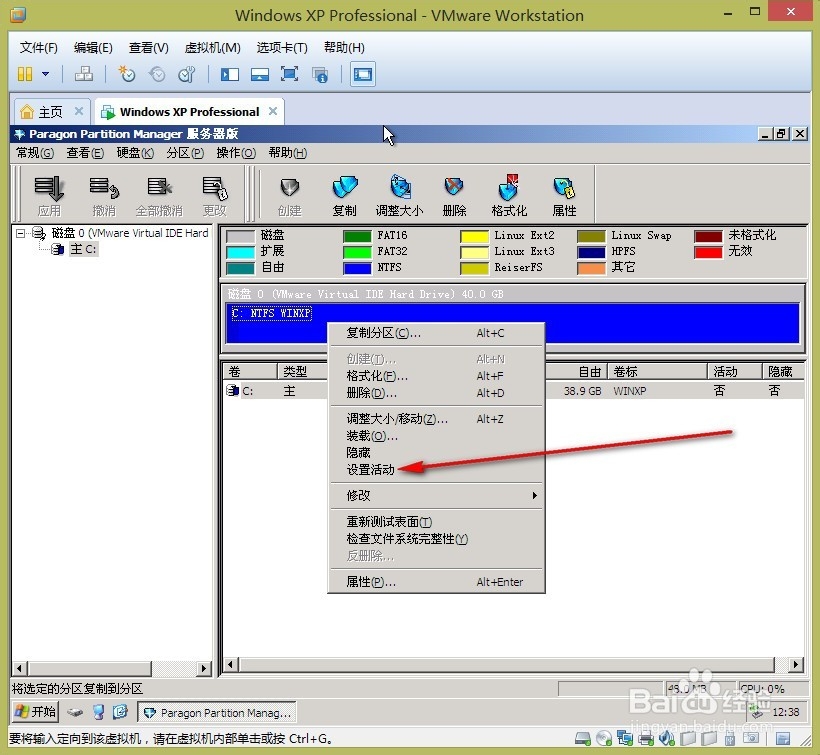
Task: Click the 卷标 column header
Action: click(x=657, y=372)
